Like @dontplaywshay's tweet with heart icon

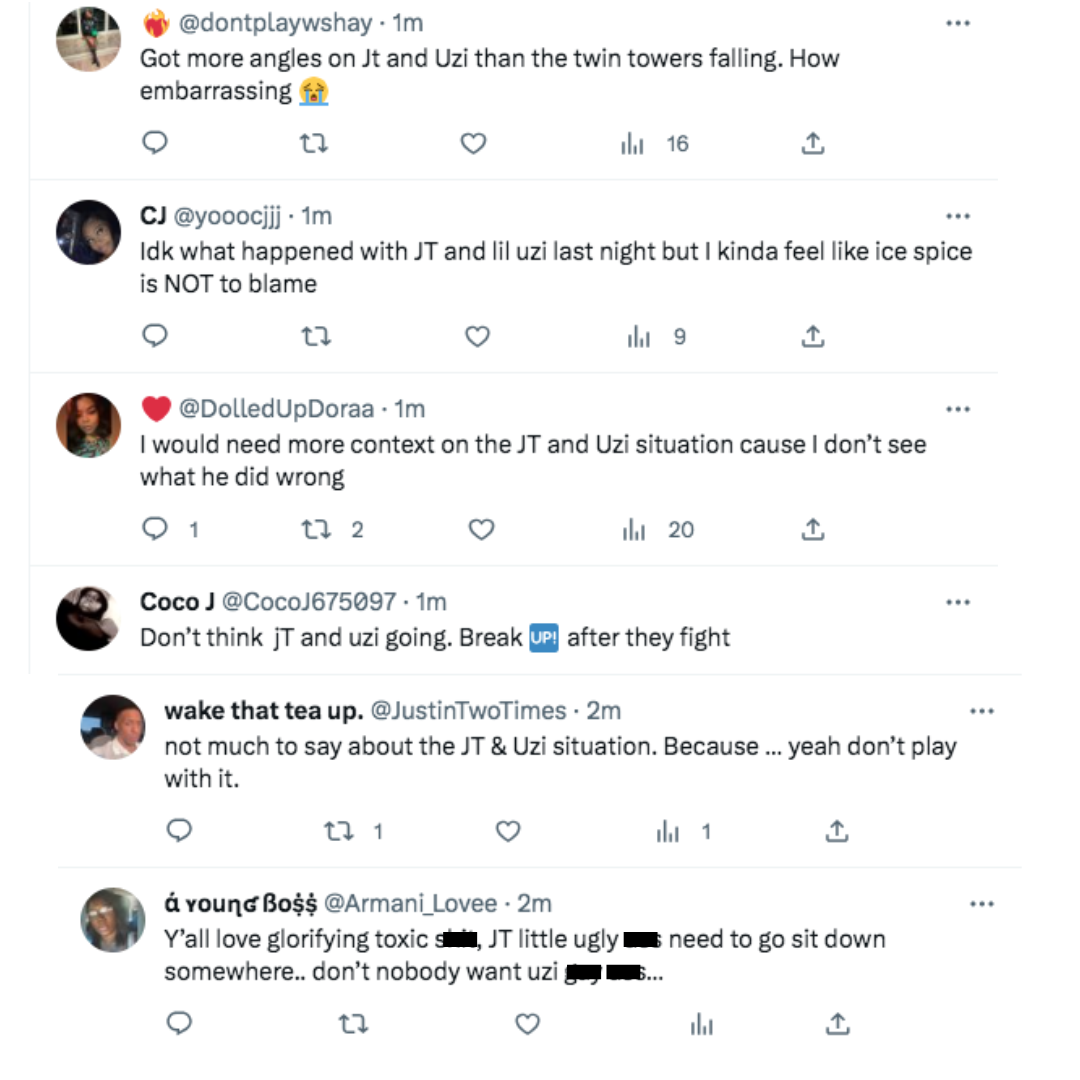(473, 144)
